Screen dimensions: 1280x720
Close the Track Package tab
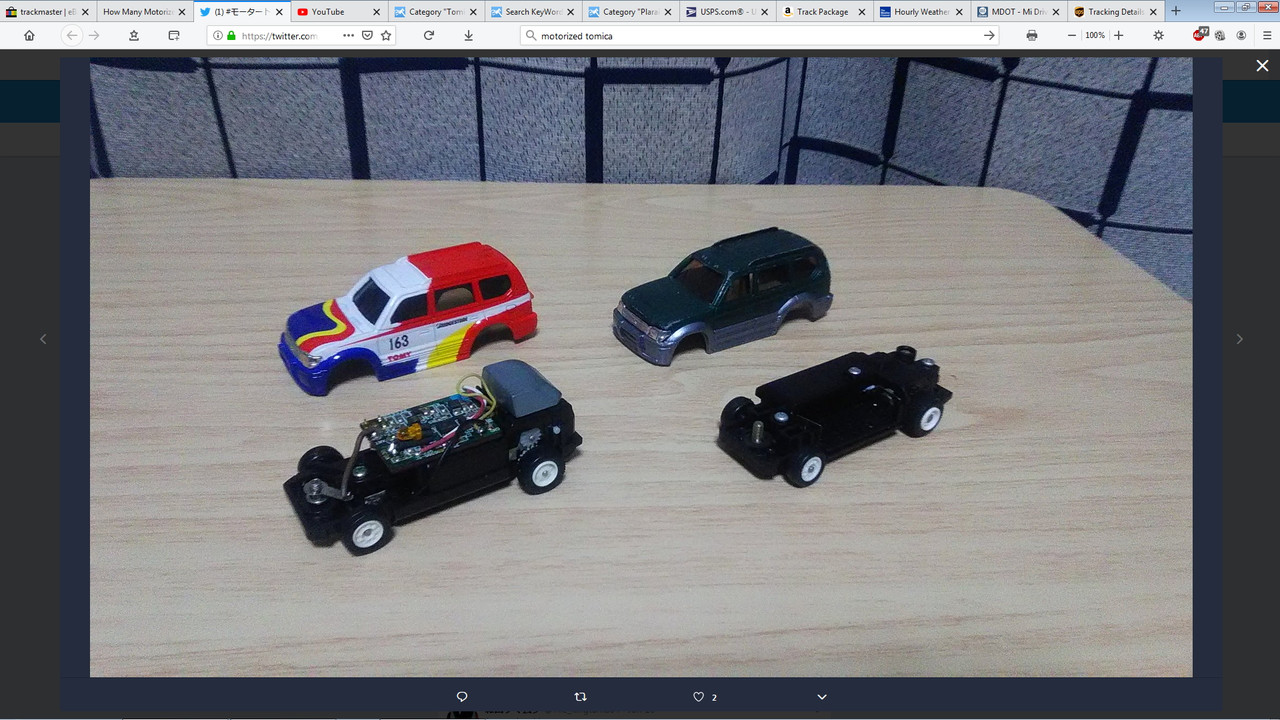pos(861,12)
